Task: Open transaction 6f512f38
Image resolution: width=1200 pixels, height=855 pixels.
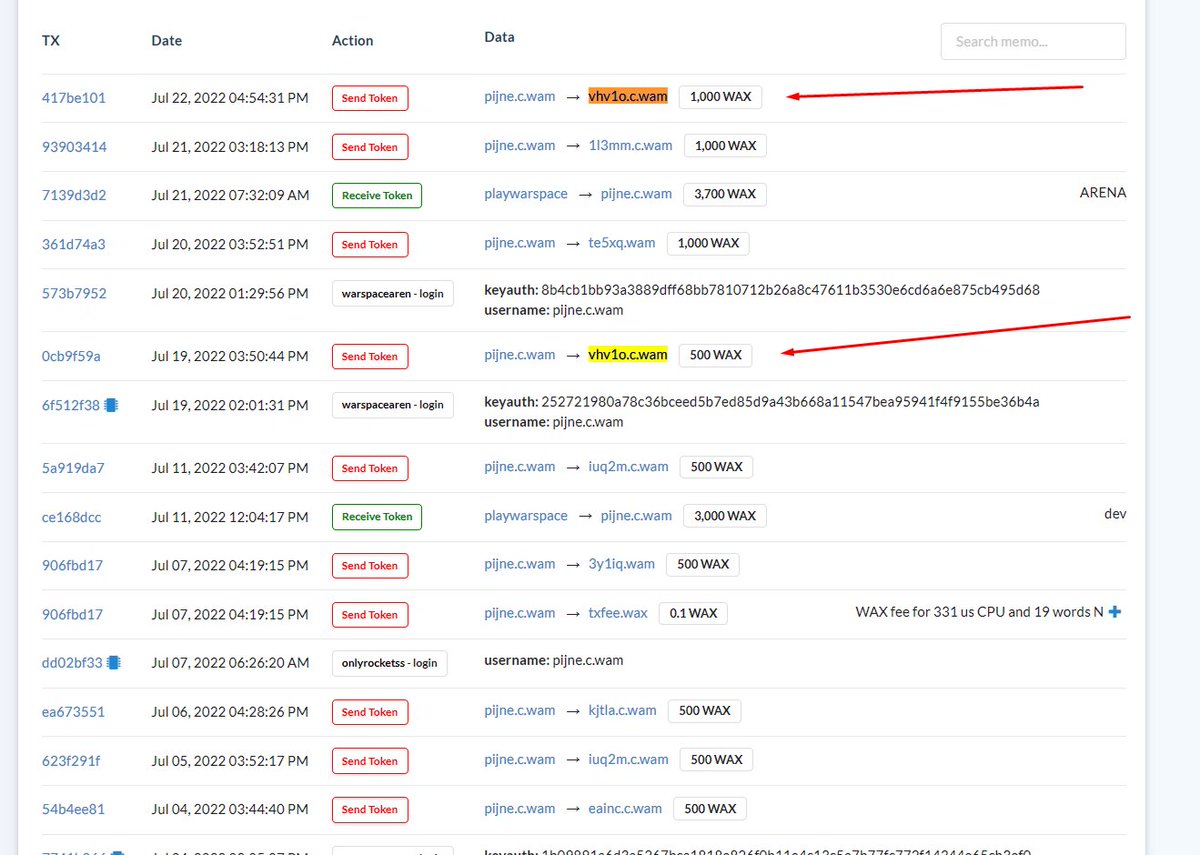Action: 71,405
